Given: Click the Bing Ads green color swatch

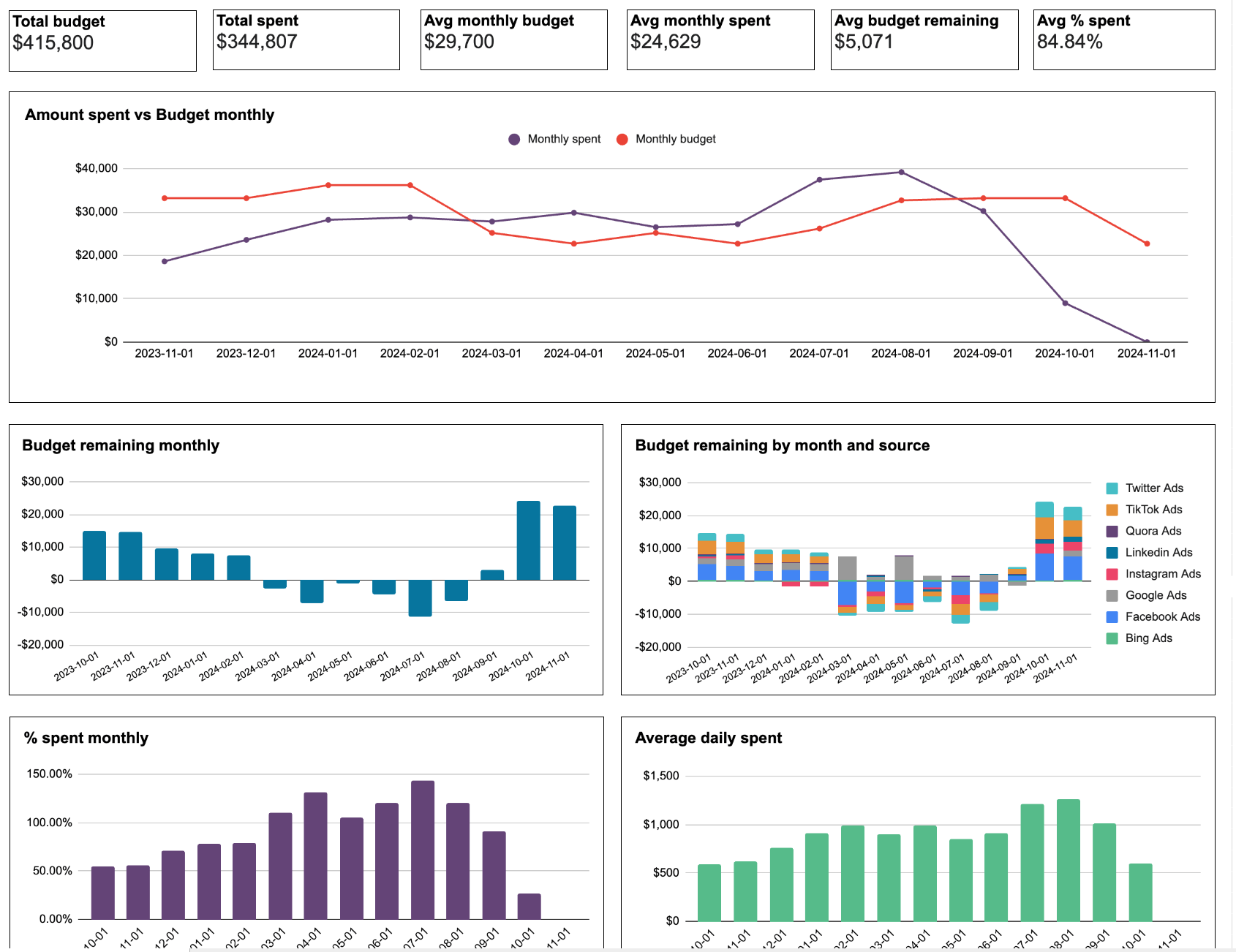Looking at the screenshot, I should click(1112, 638).
